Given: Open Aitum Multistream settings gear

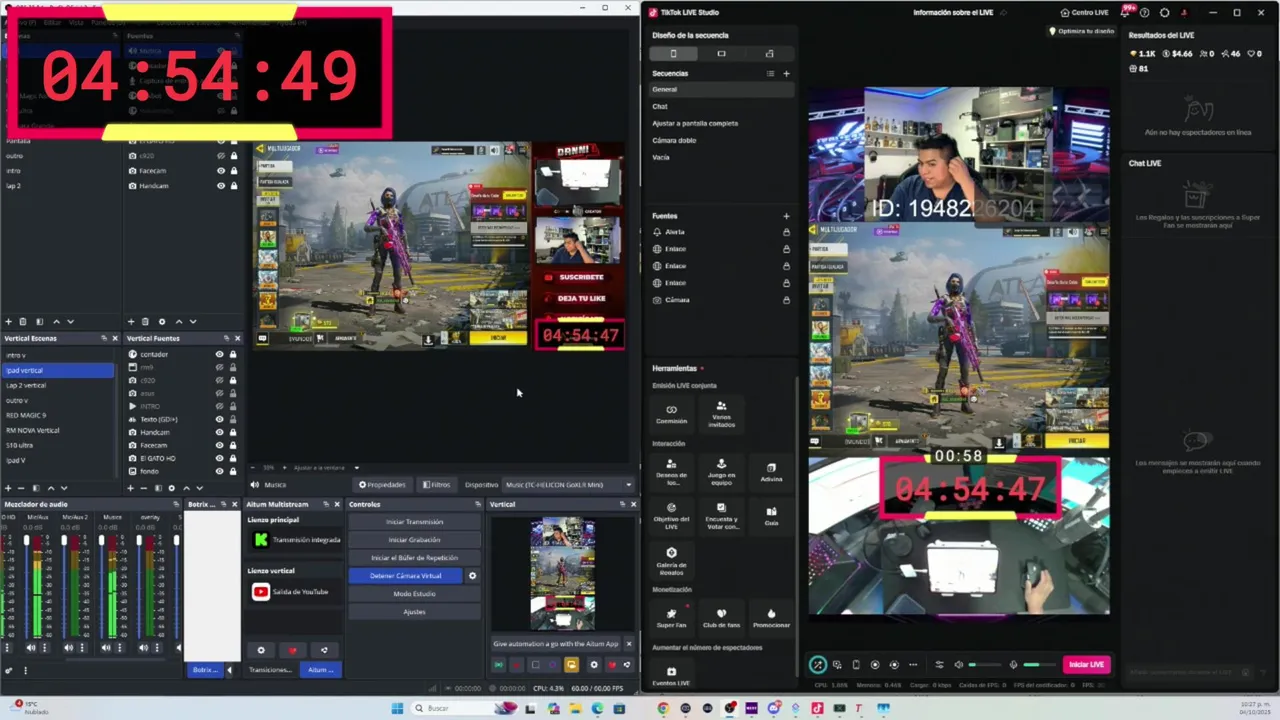Looking at the screenshot, I should [261, 650].
